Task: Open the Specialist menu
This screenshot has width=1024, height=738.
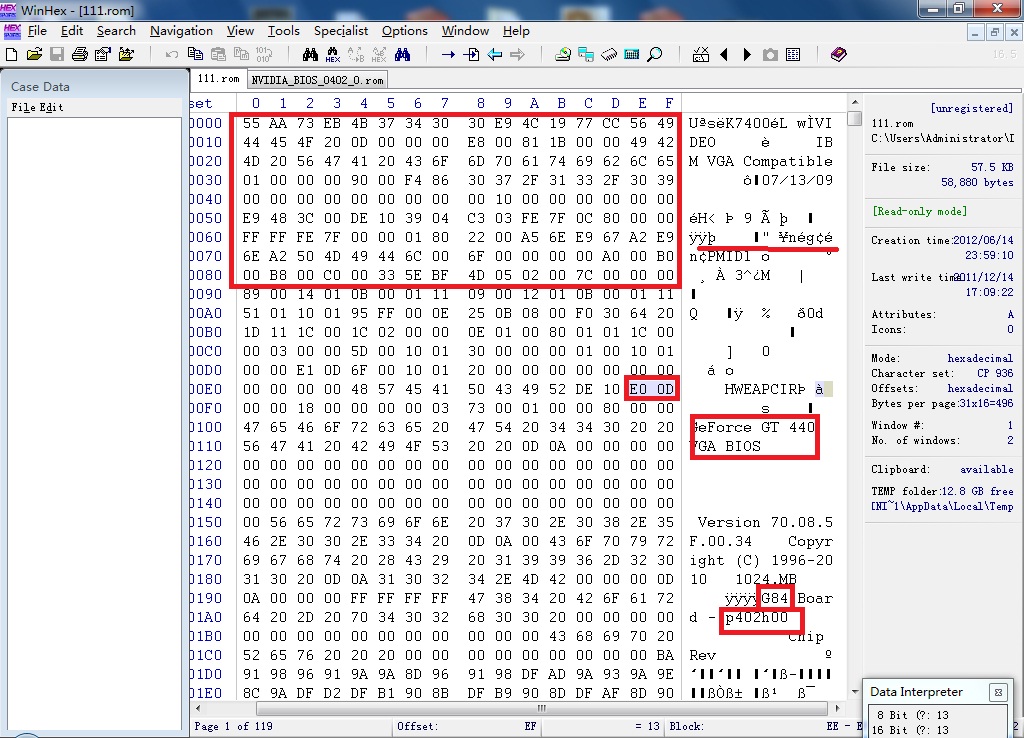Action: [x=341, y=31]
